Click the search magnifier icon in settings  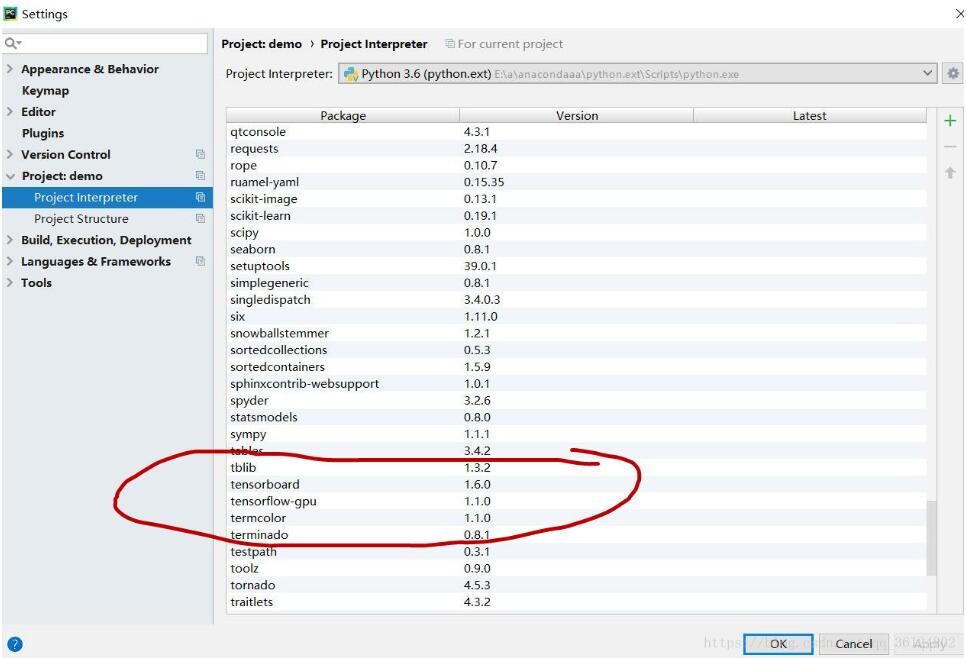click(x=12, y=44)
